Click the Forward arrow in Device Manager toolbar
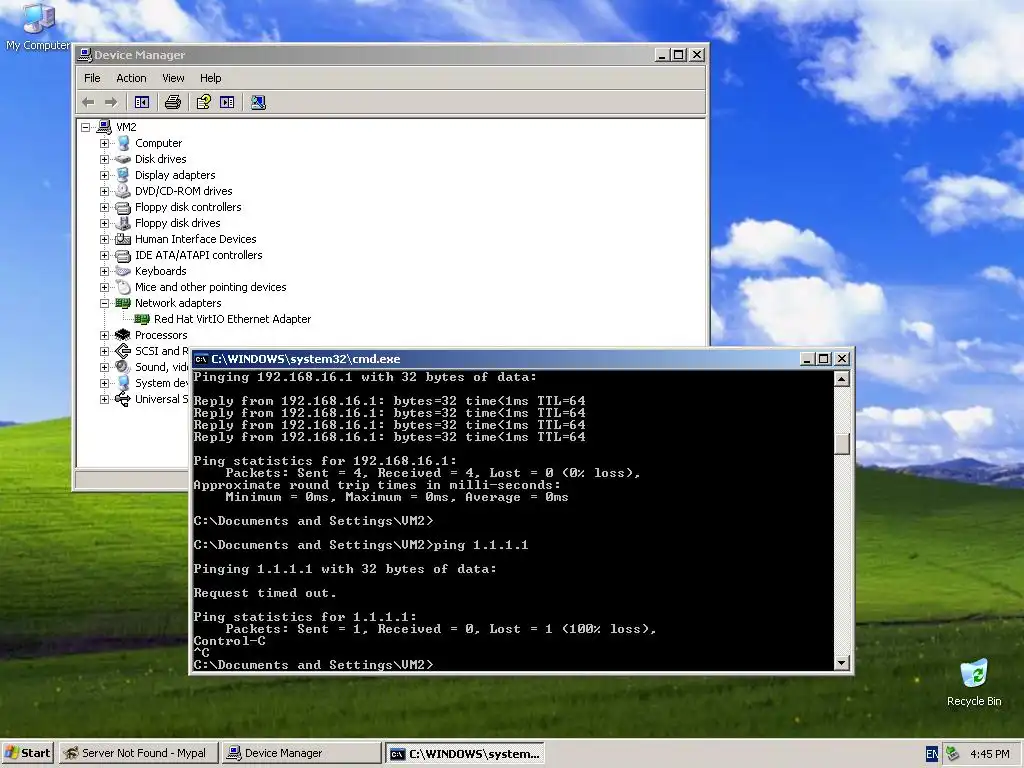Image resolution: width=1024 pixels, height=768 pixels. click(111, 103)
